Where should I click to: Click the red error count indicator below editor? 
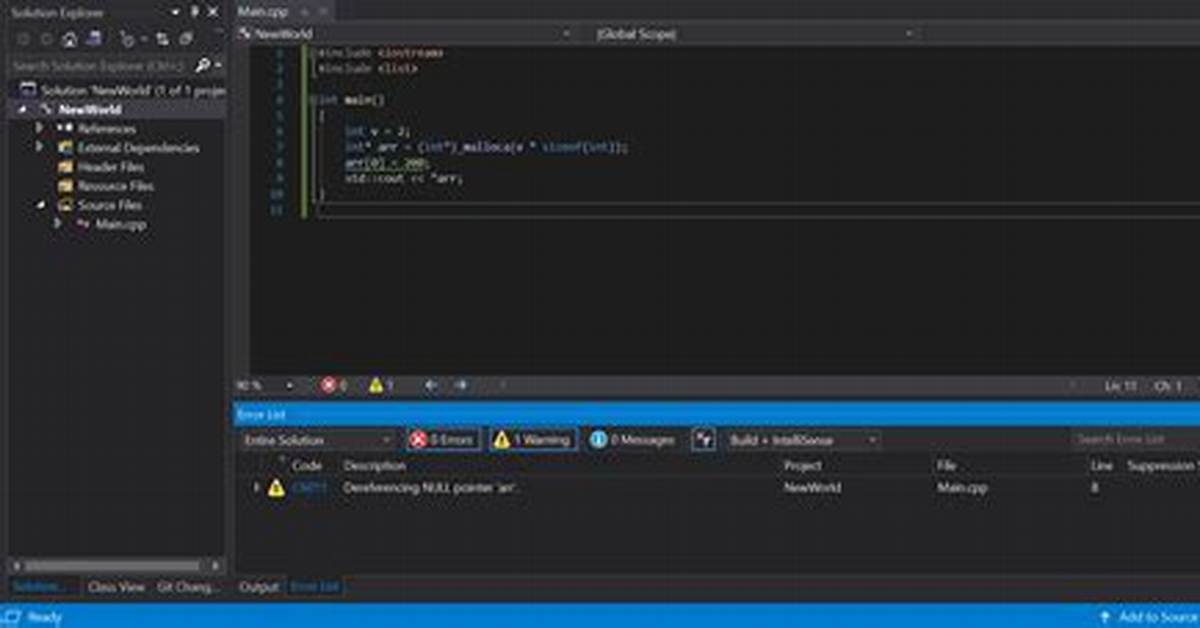pos(334,385)
